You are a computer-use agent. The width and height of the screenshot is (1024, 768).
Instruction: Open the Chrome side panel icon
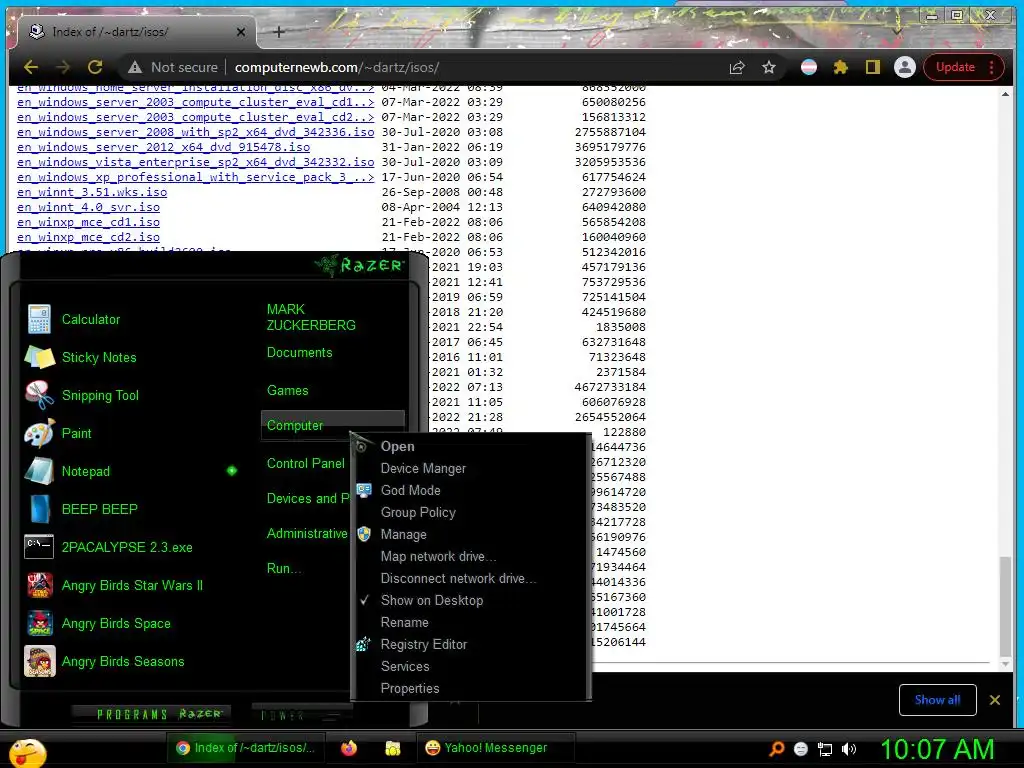(872, 67)
